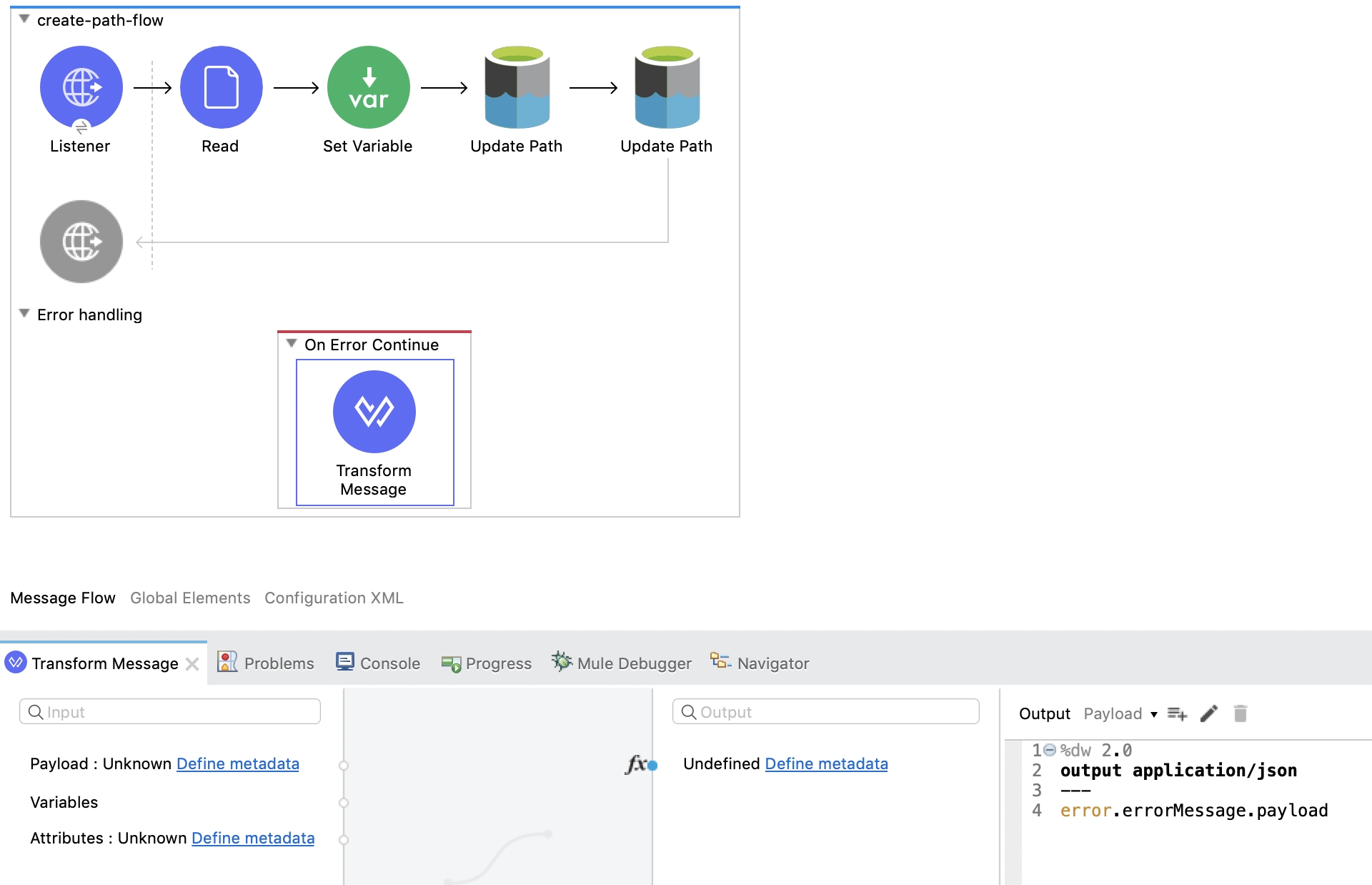
Task: Select the first Update Path database component
Action: (x=516, y=86)
